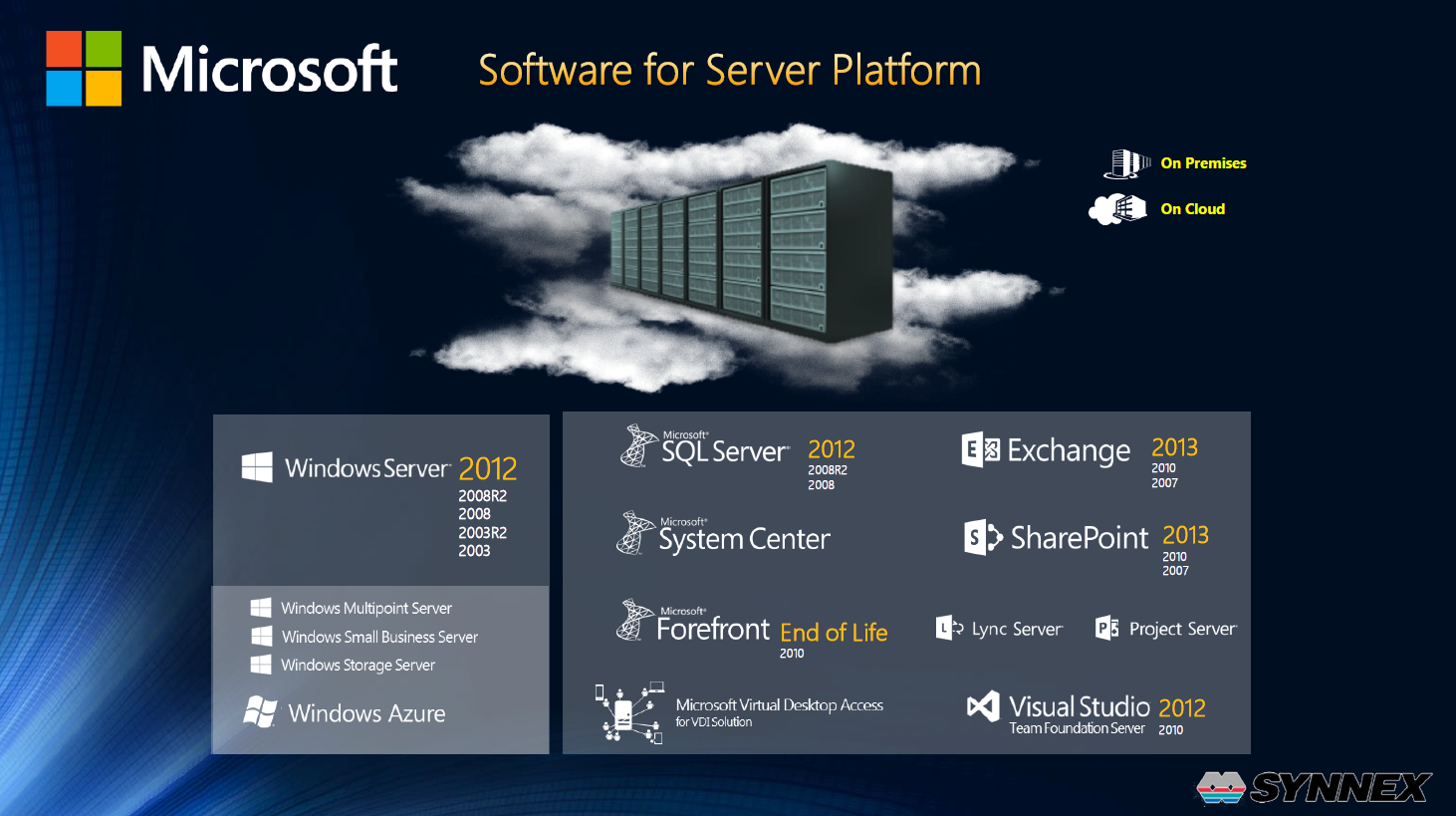Viewport: 1456px width, 816px height.
Task: Click the Windows Azure flag icon
Action: tap(260, 711)
